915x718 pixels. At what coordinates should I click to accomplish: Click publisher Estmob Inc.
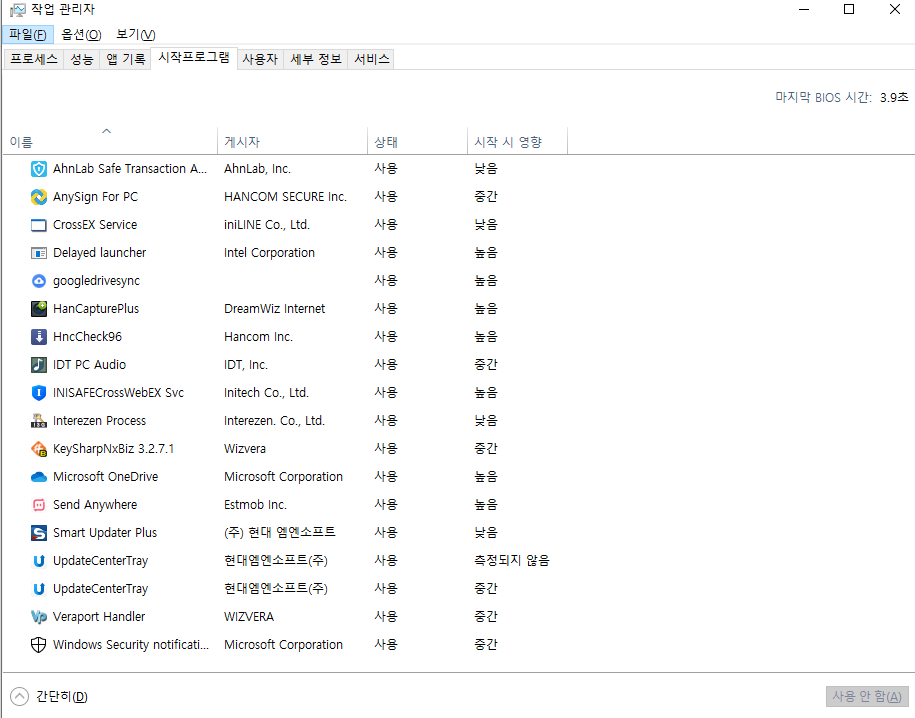tap(256, 505)
